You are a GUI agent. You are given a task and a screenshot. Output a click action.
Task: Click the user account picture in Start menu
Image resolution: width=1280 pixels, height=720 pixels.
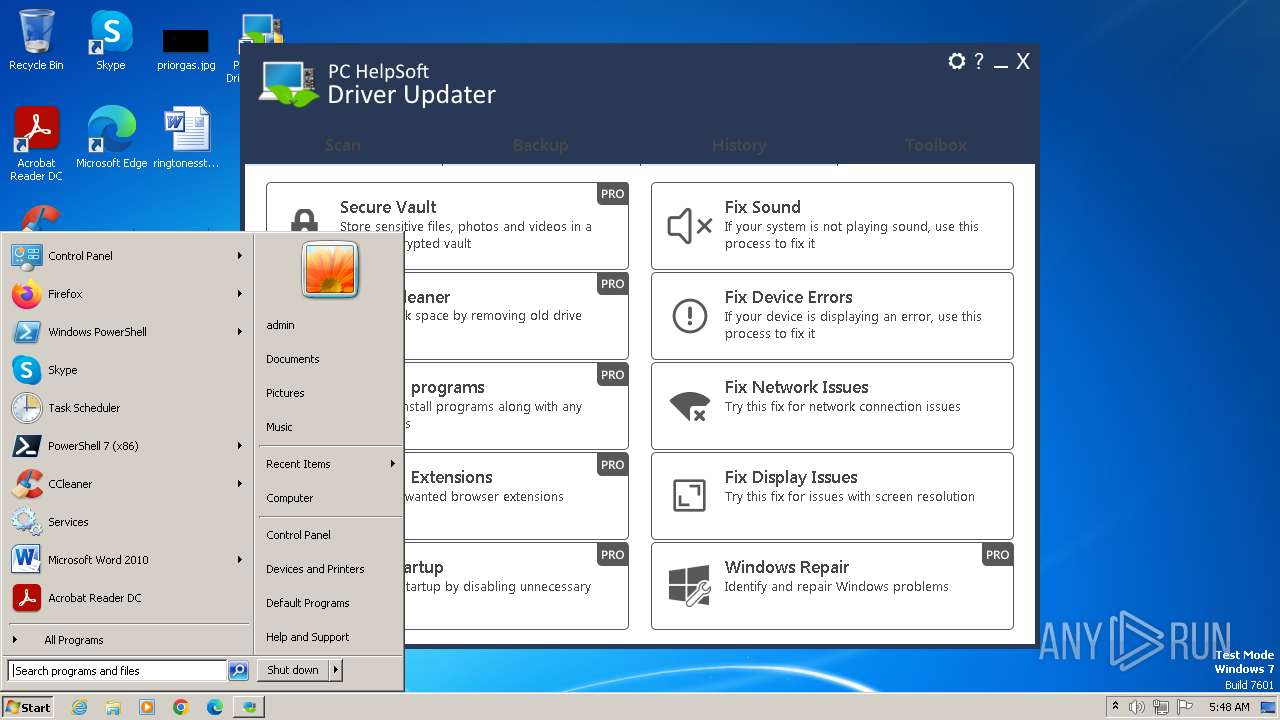330,270
